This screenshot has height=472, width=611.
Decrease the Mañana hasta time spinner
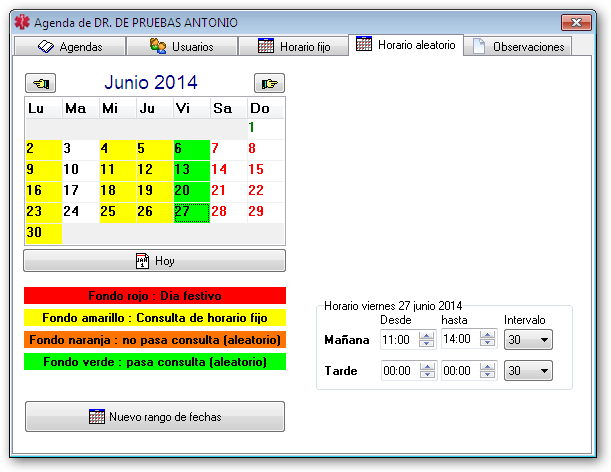pyautogui.click(x=487, y=345)
